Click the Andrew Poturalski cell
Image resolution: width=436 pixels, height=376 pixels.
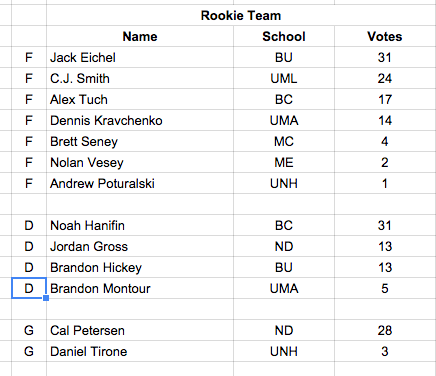pos(140,183)
